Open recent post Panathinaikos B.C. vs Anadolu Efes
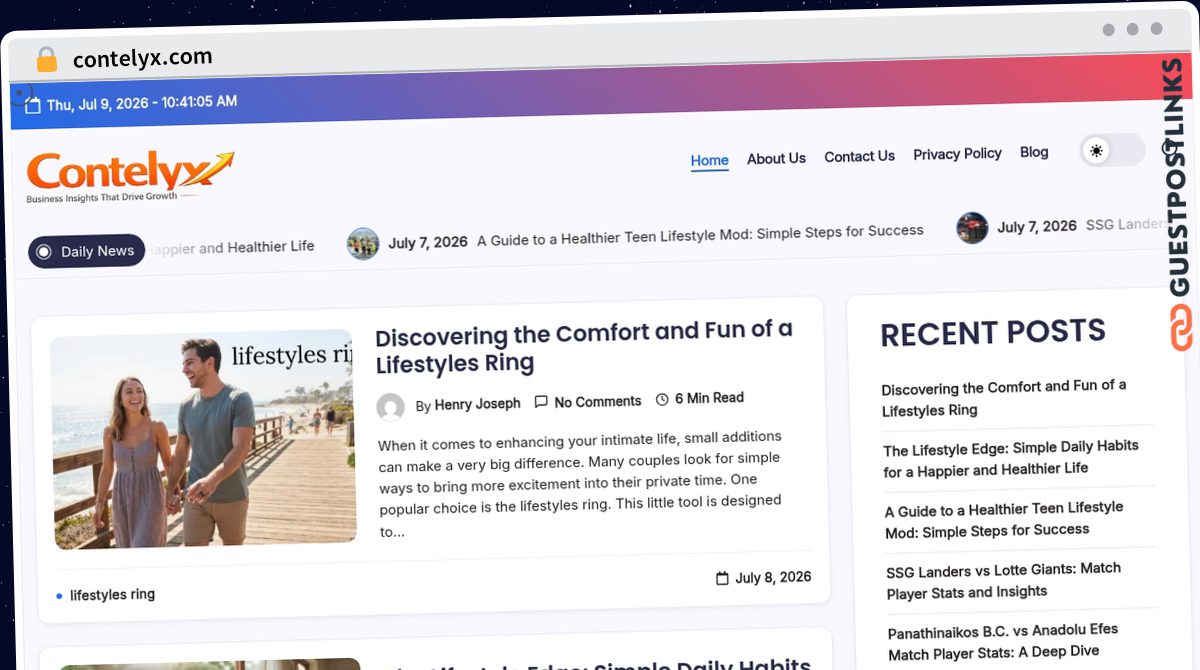Viewport: 1200px width, 670px height. pos(1003,642)
